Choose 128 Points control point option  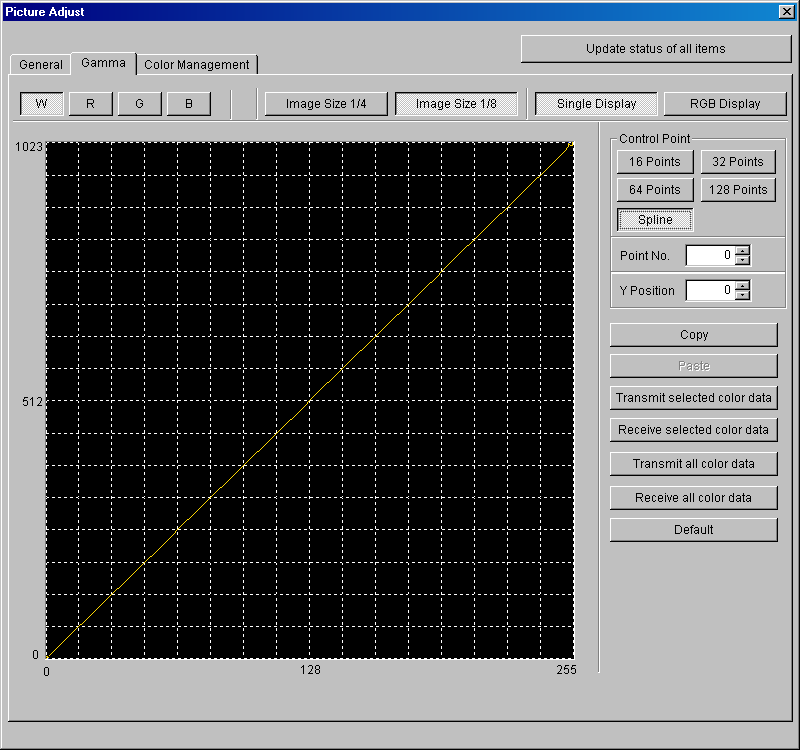[x=737, y=190]
